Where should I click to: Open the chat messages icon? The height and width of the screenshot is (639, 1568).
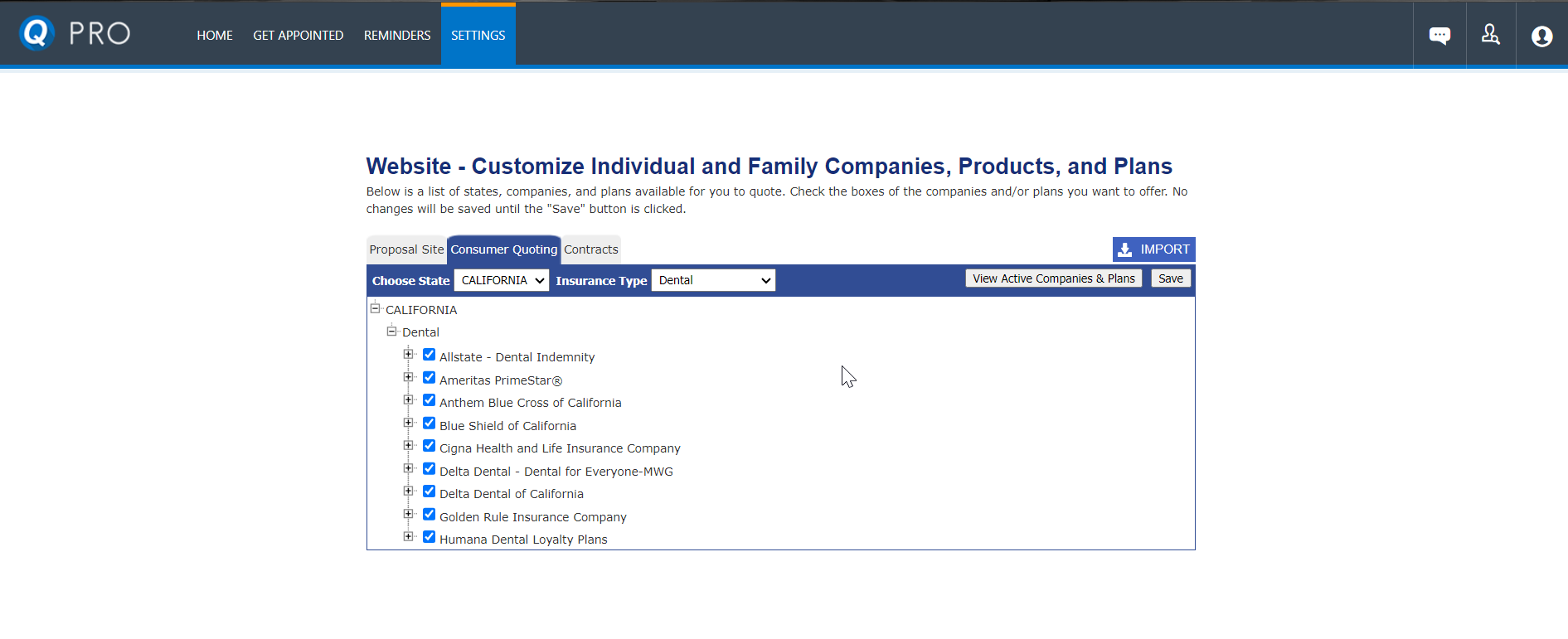(1439, 36)
